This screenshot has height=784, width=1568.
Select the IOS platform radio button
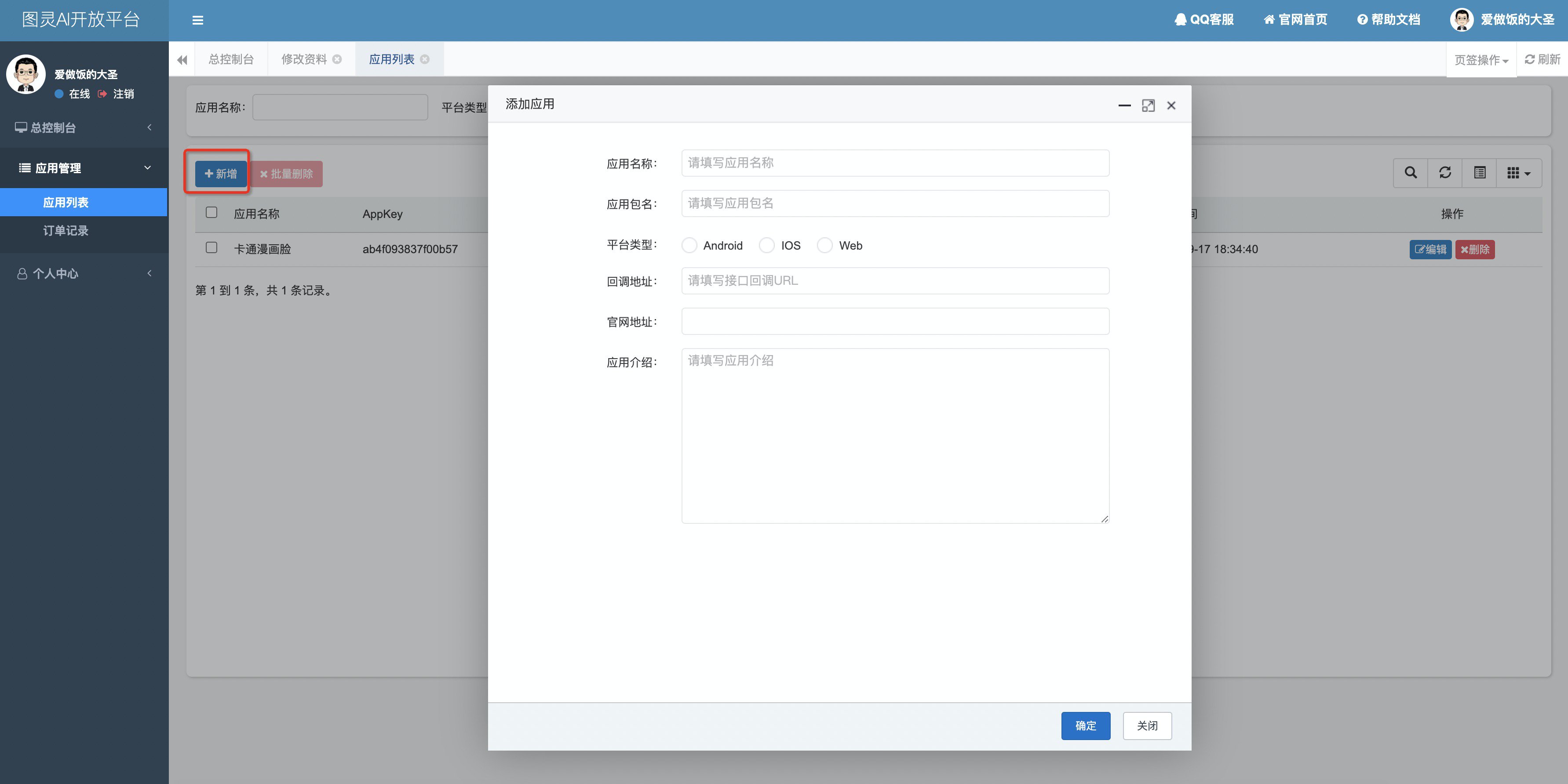[767, 245]
